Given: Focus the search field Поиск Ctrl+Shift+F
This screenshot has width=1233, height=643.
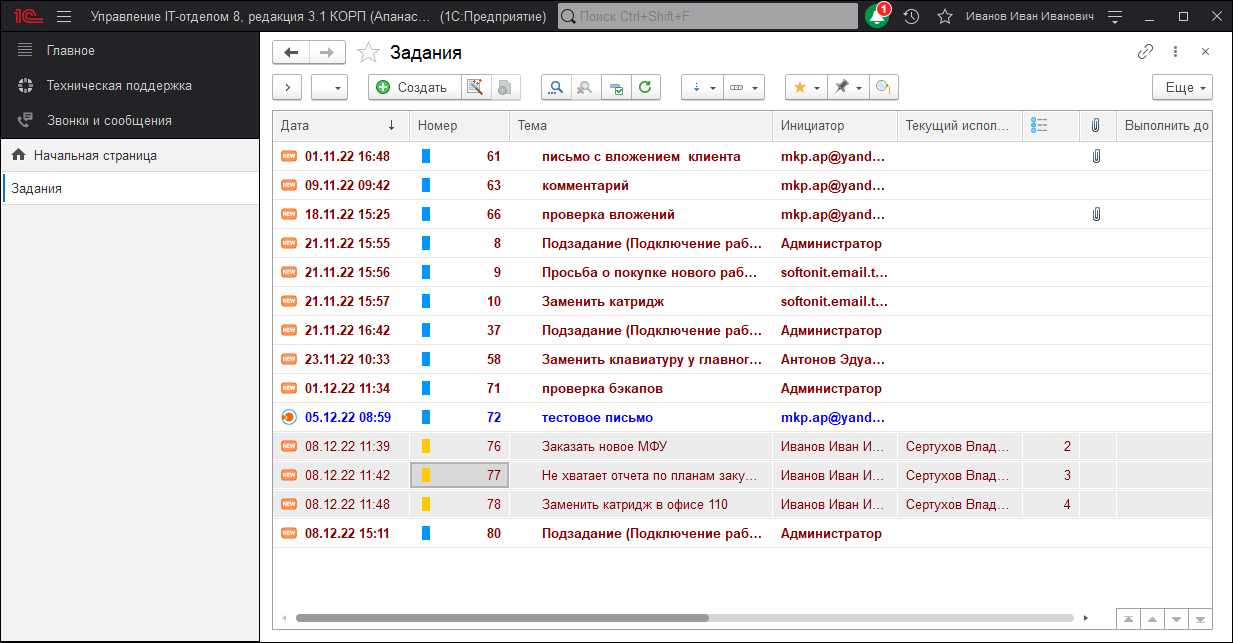Looking at the screenshot, I should (x=708, y=17).
